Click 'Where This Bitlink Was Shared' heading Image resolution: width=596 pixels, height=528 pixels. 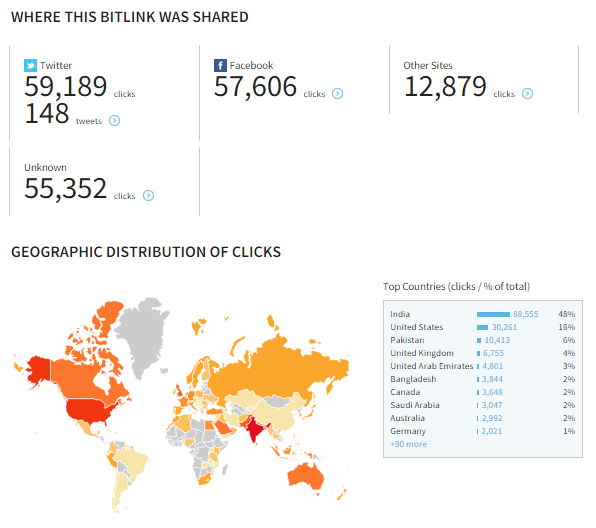coord(130,17)
